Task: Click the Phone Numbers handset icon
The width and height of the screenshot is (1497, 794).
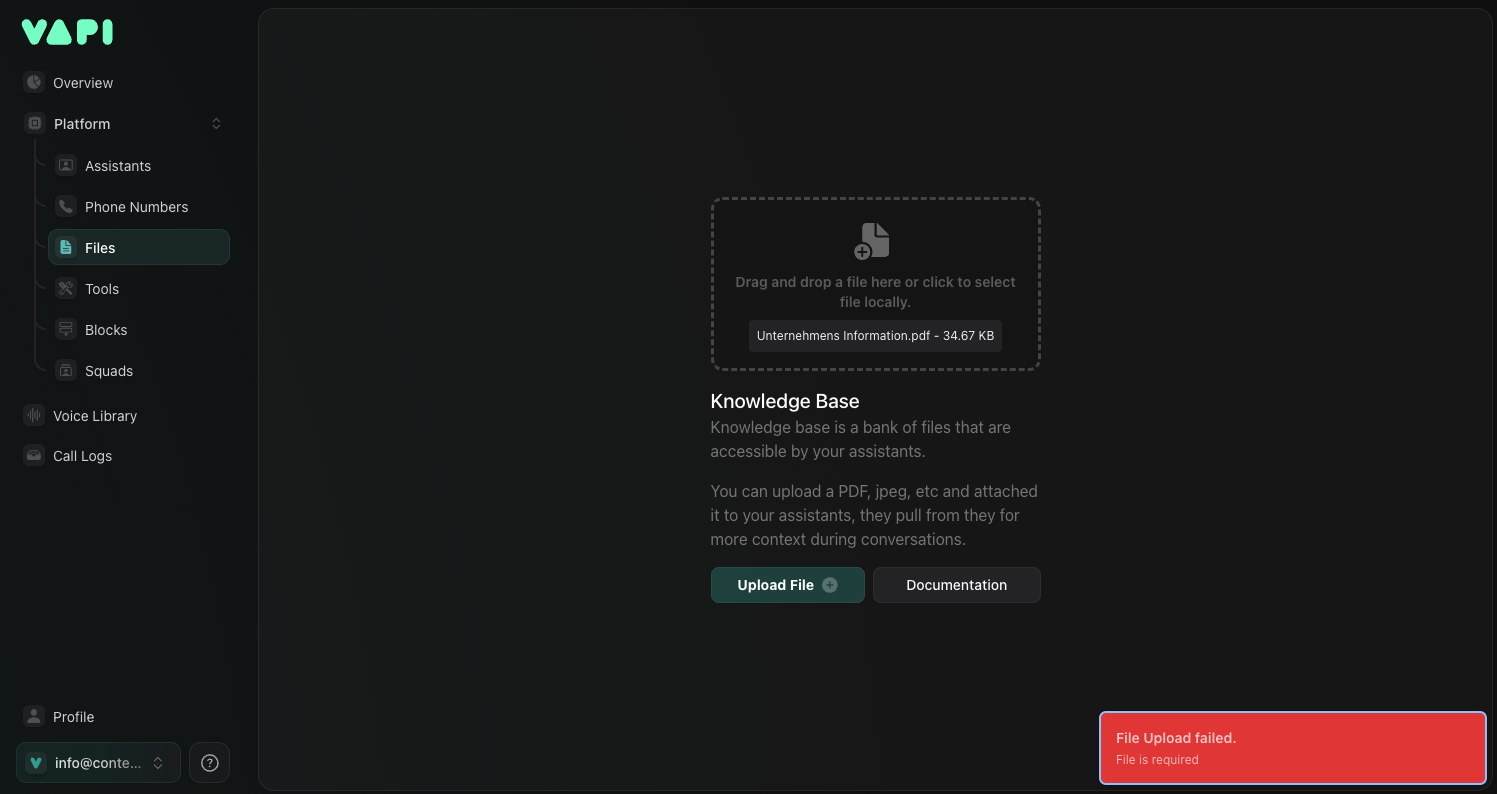Action: pyautogui.click(x=66, y=207)
